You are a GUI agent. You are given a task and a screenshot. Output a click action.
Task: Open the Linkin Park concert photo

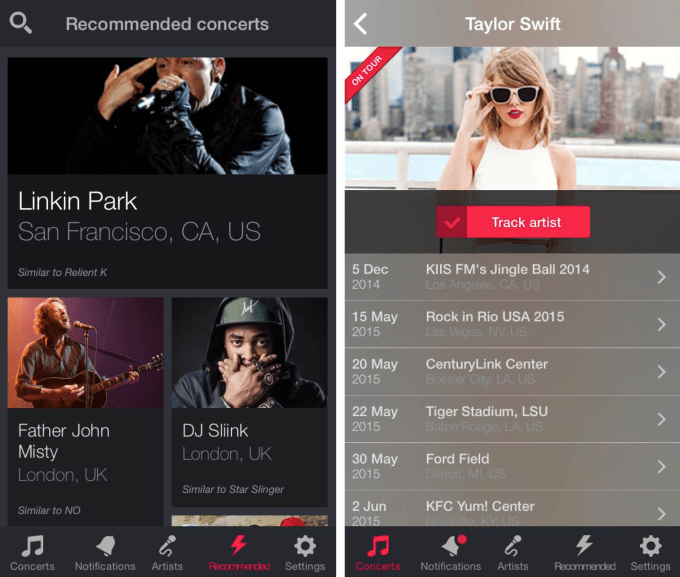(x=167, y=116)
